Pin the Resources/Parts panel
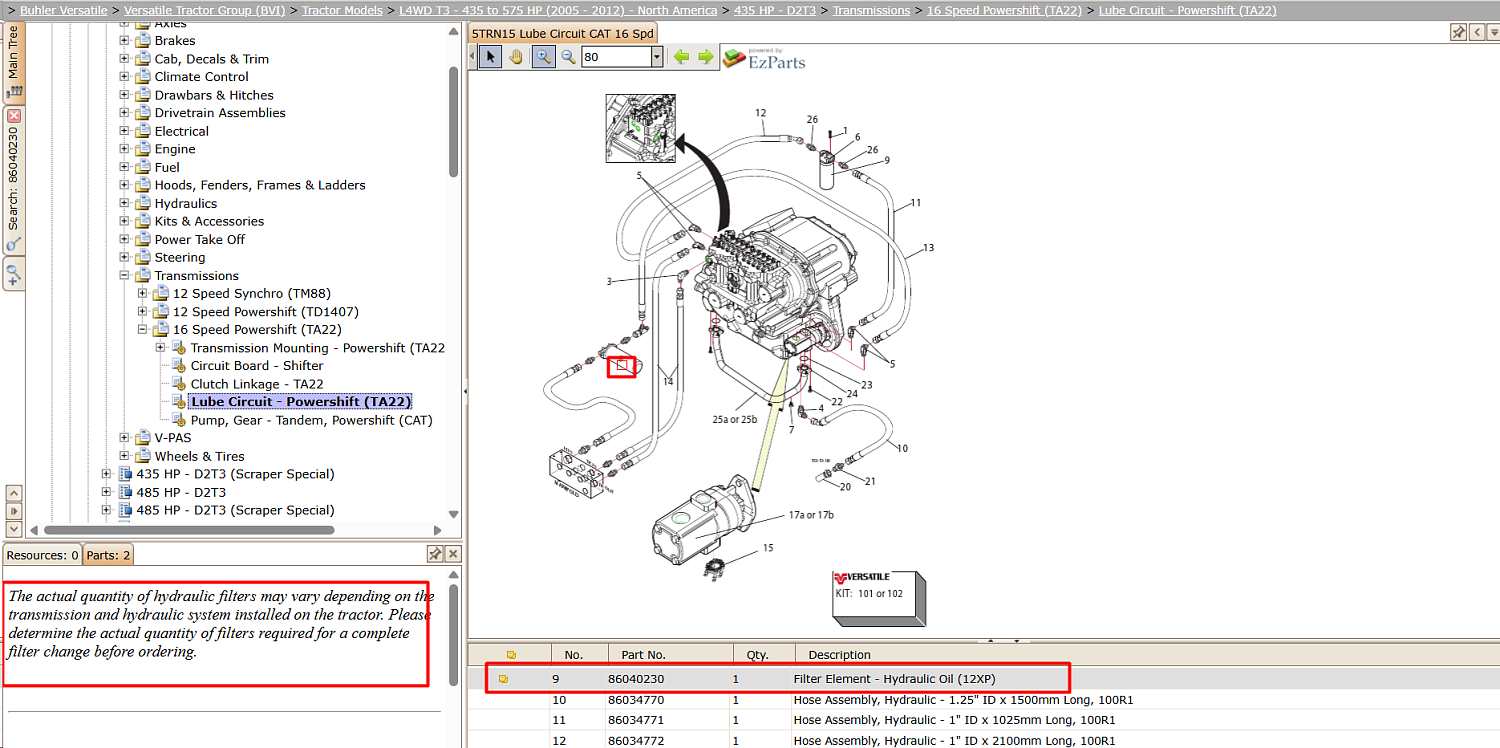The image size is (1500, 748). tap(435, 554)
